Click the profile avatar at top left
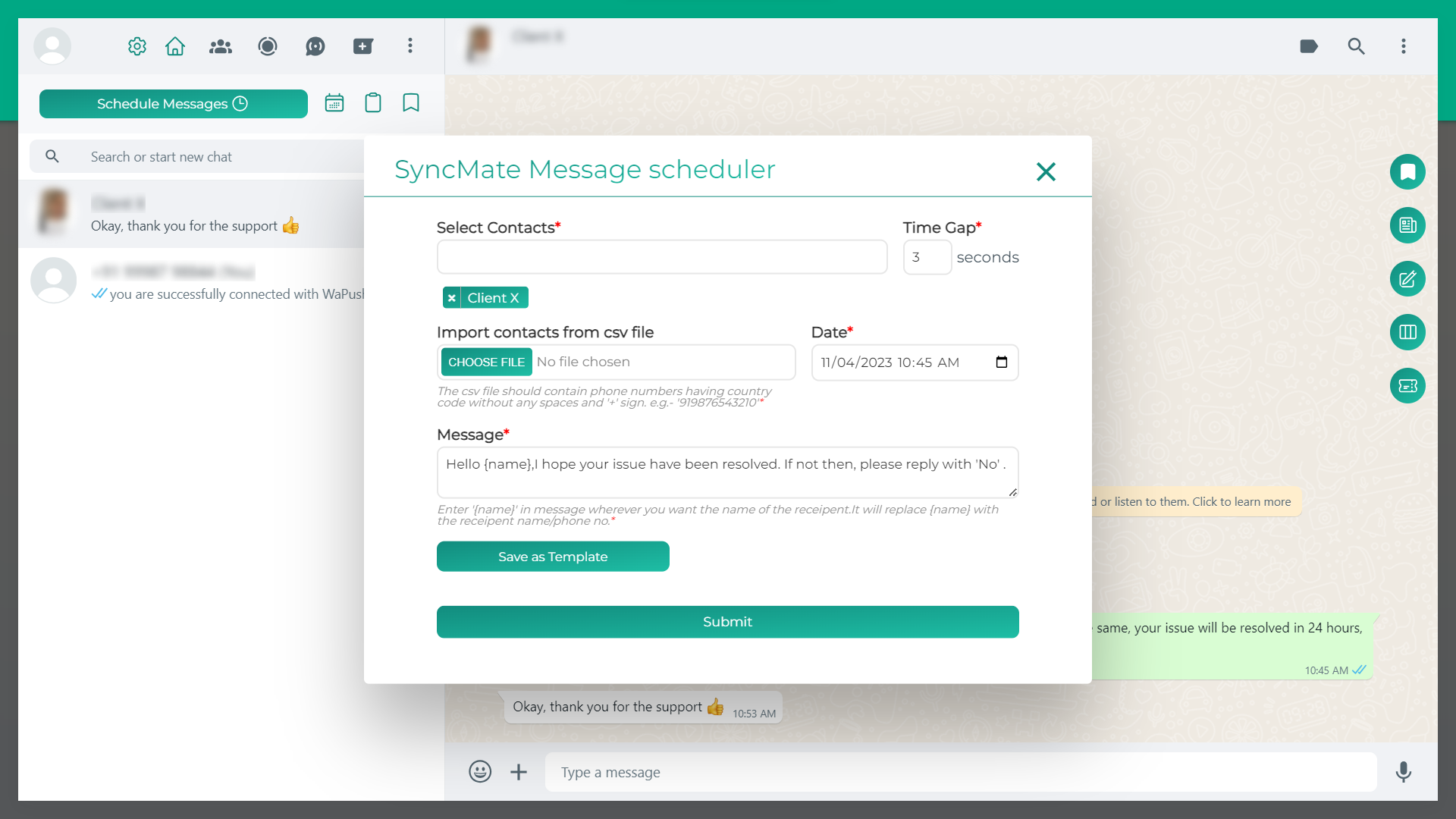Viewport: 1456px width, 819px height. point(52,46)
